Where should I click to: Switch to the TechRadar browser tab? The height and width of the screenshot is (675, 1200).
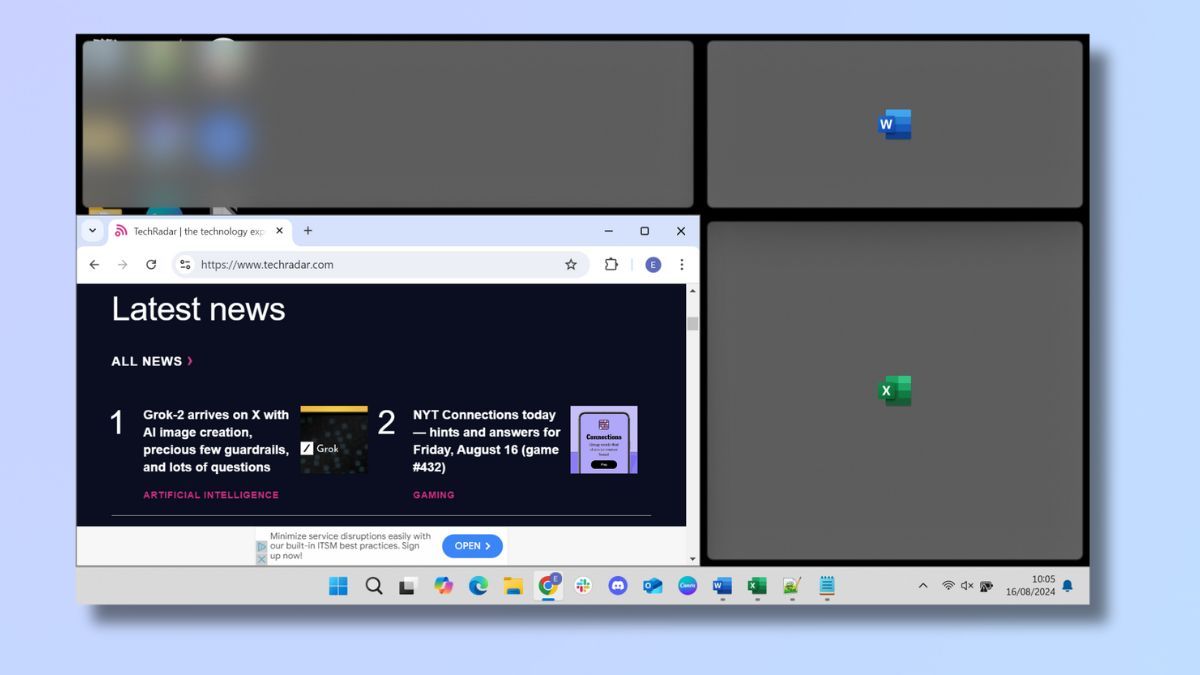click(x=190, y=230)
